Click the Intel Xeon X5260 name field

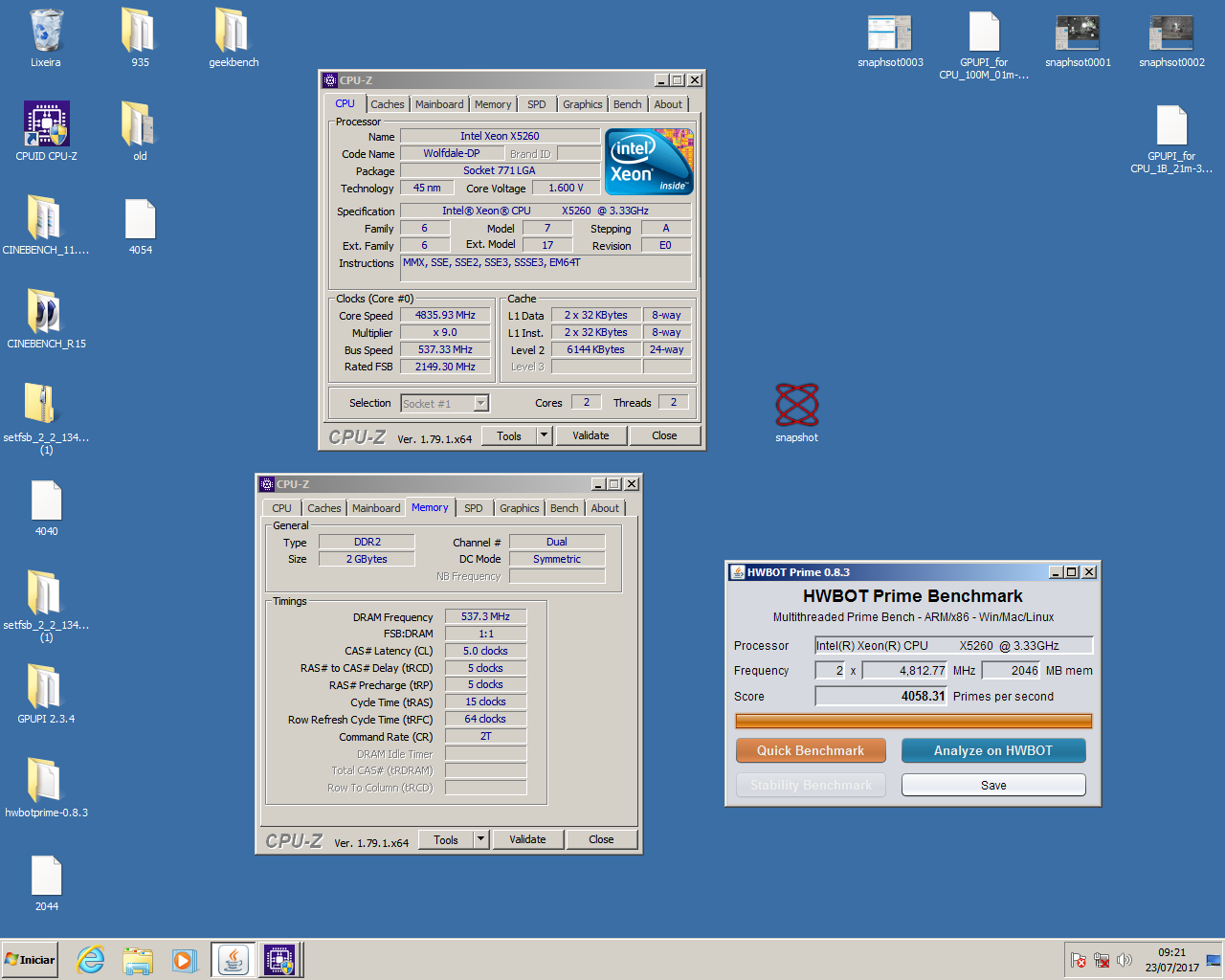click(x=500, y=136)
